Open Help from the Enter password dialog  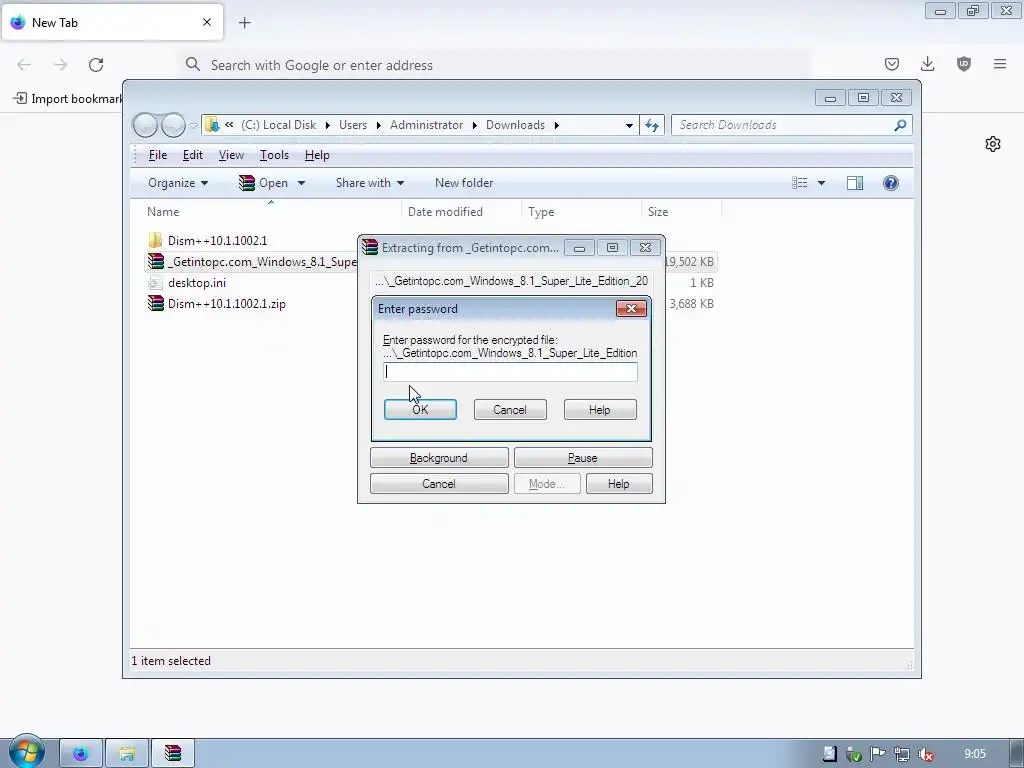[600, 409]
